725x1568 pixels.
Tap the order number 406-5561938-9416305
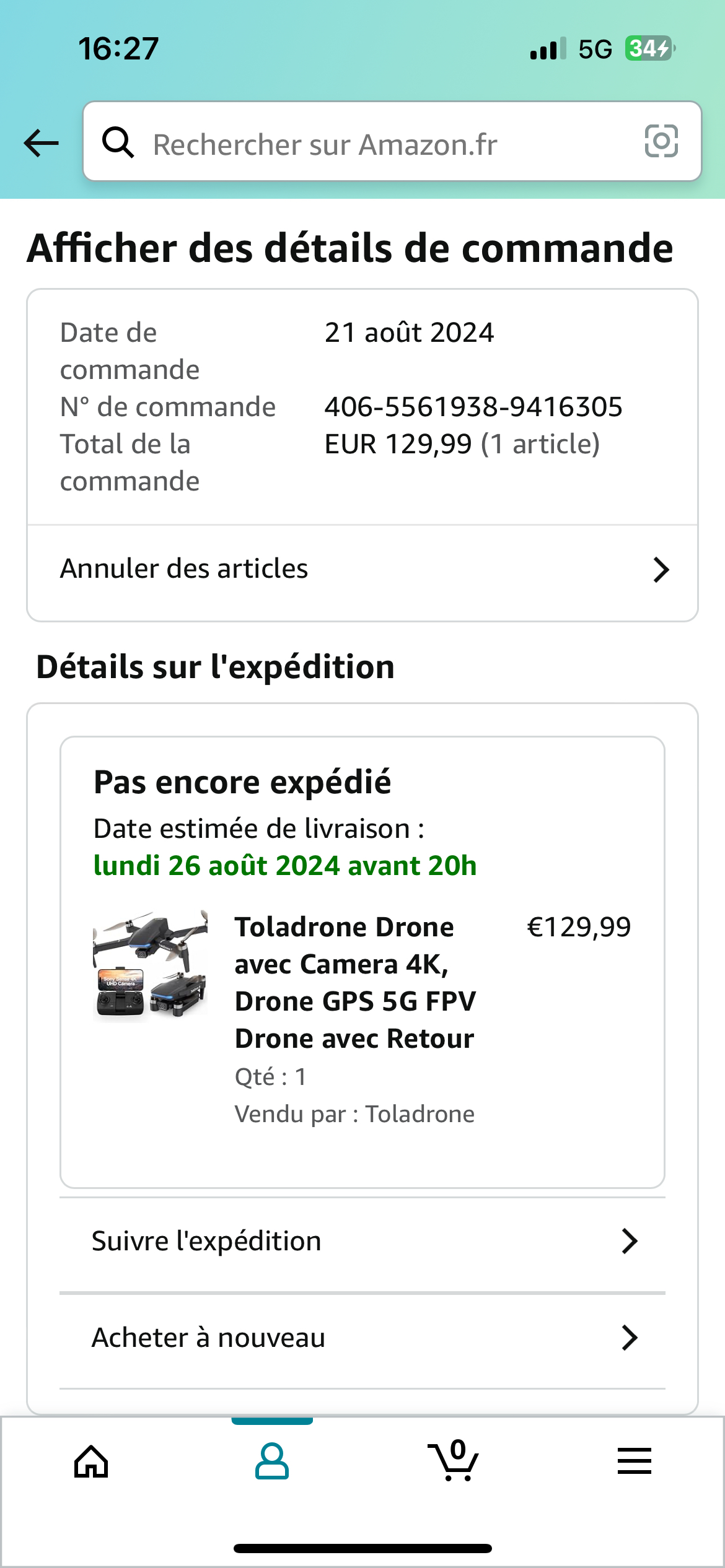point(473,407)
